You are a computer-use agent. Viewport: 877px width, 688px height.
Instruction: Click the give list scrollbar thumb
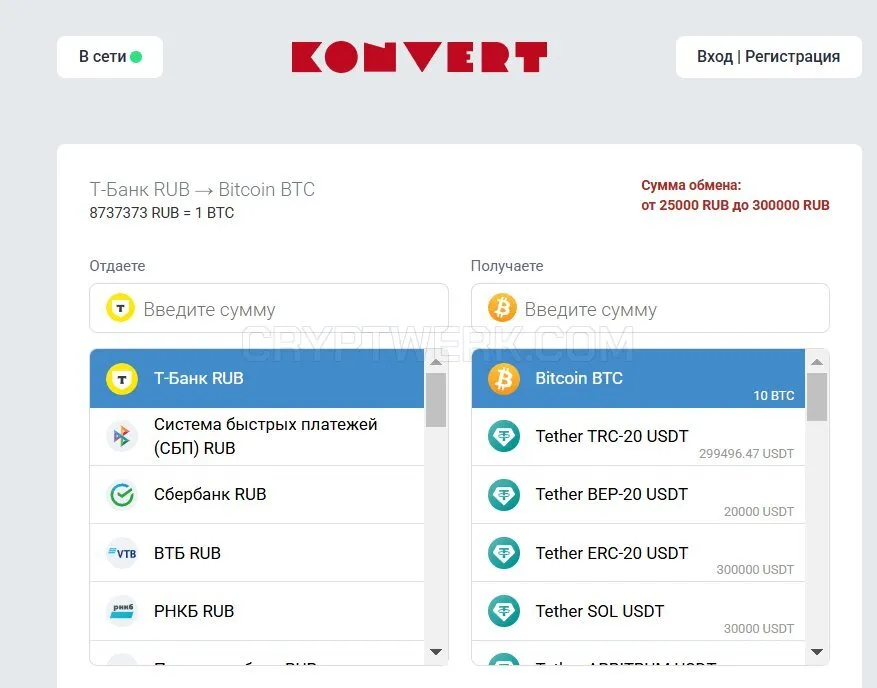click(x=436, y=400)
